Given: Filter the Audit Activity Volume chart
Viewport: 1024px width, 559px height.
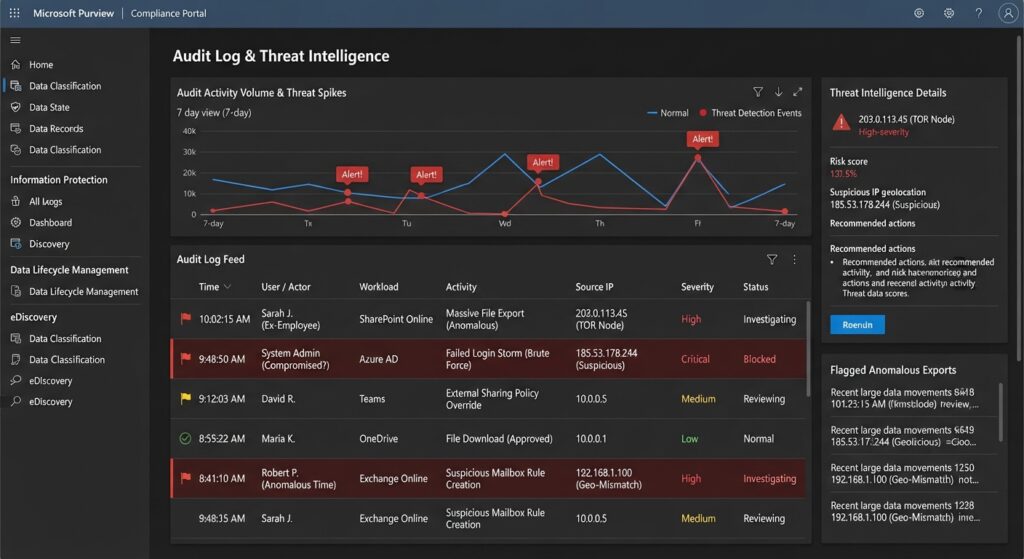Looking at the screenshot, I should pos(758,92).
